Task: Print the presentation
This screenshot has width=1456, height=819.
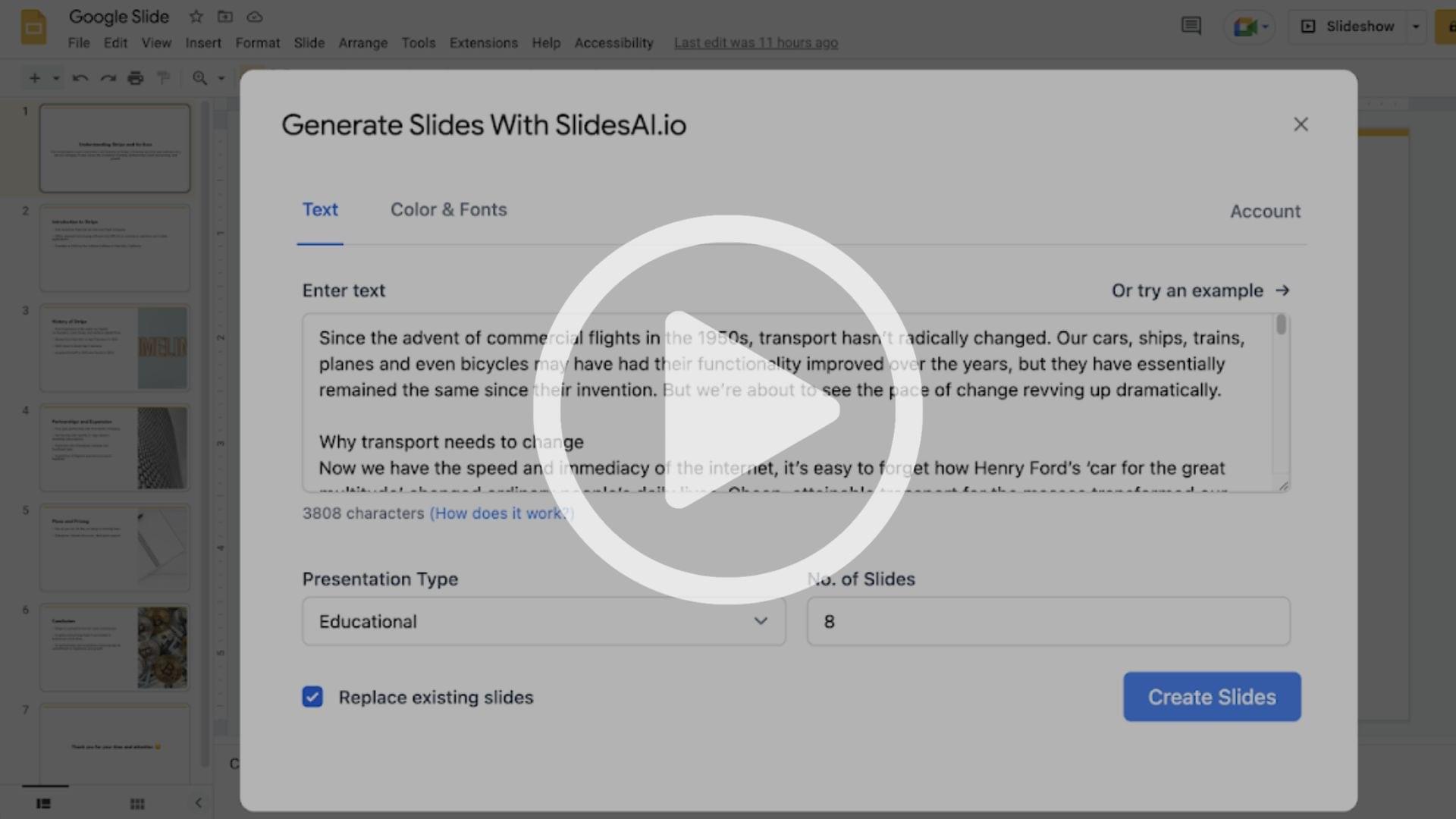Action: pos(136,77)
